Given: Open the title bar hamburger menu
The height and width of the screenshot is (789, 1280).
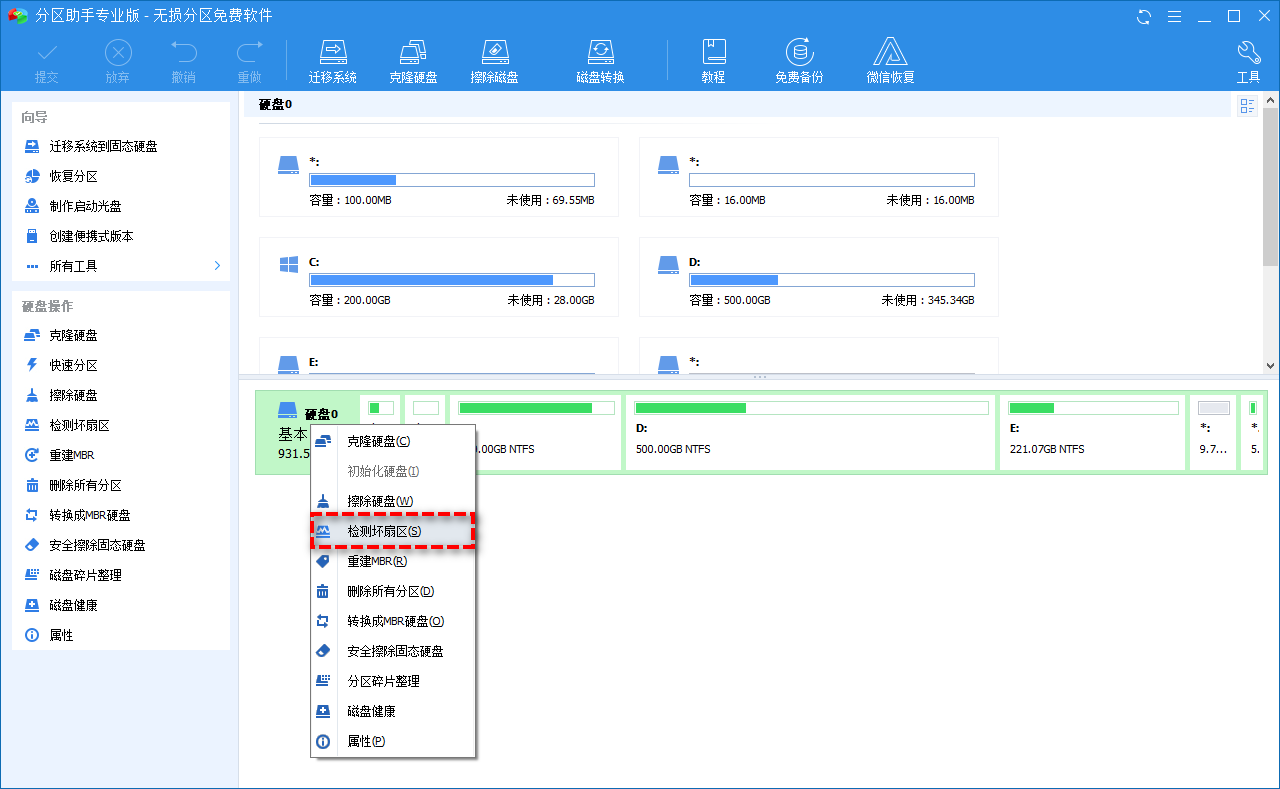Looking at the screenshot, I should [1175, 16].
